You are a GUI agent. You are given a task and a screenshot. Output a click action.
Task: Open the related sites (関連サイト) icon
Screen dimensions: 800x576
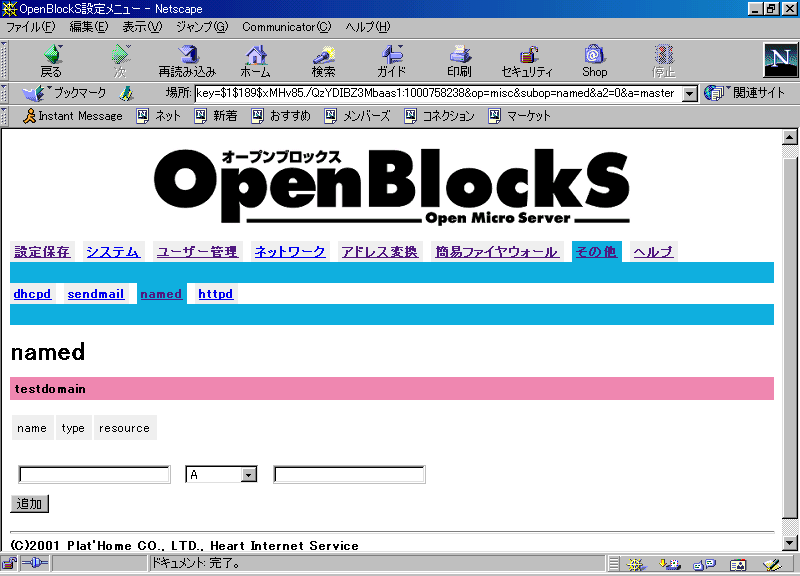pyautogui.click(x=744, y=93)
